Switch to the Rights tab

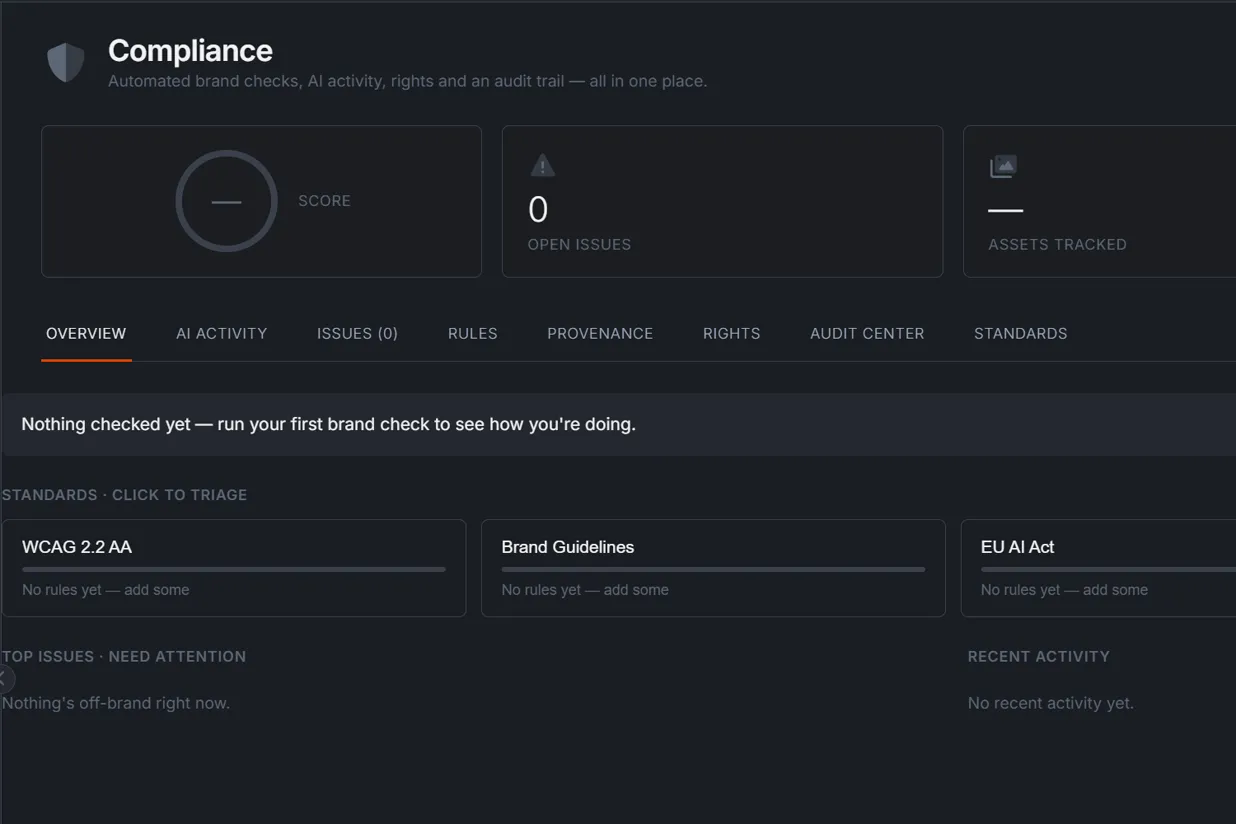[731, 333]
